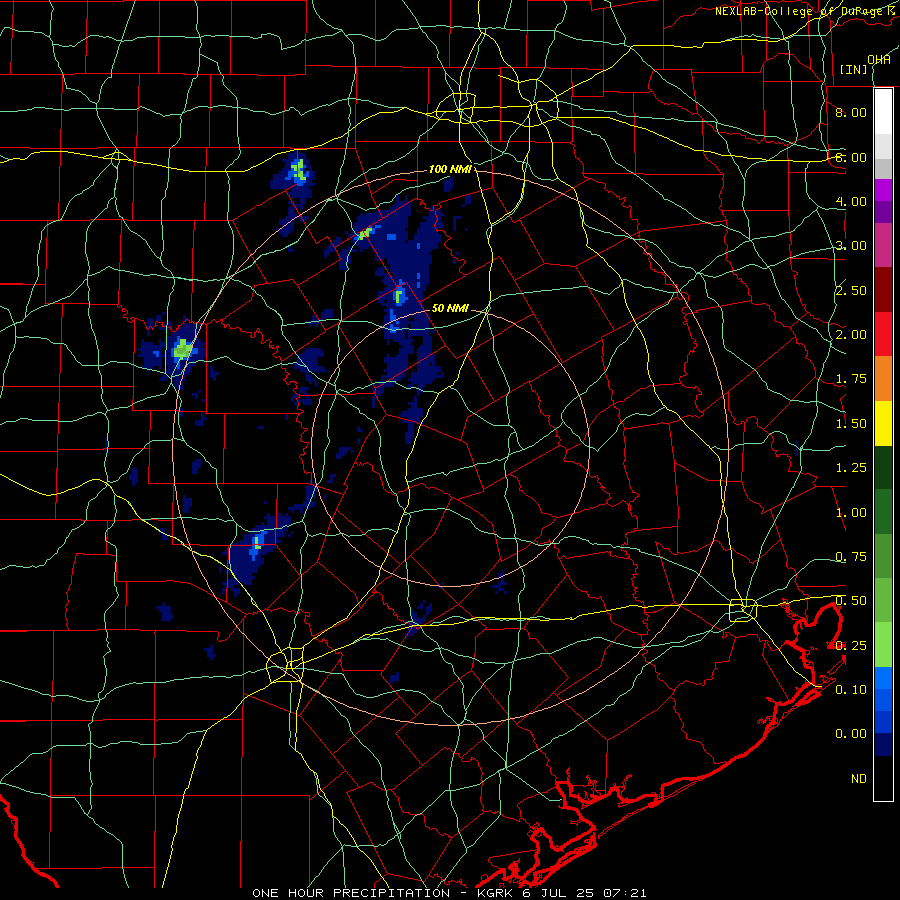The height and width of the screenshot is (900, 900).
Task: Click the 8.00 legend value
Action: click(851, 112)
